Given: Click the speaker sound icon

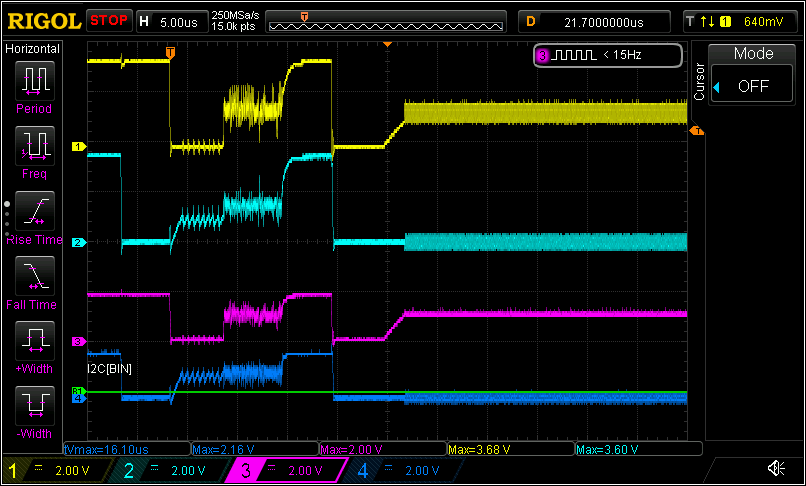Looking at the screenshot, I should coord(775,468).
